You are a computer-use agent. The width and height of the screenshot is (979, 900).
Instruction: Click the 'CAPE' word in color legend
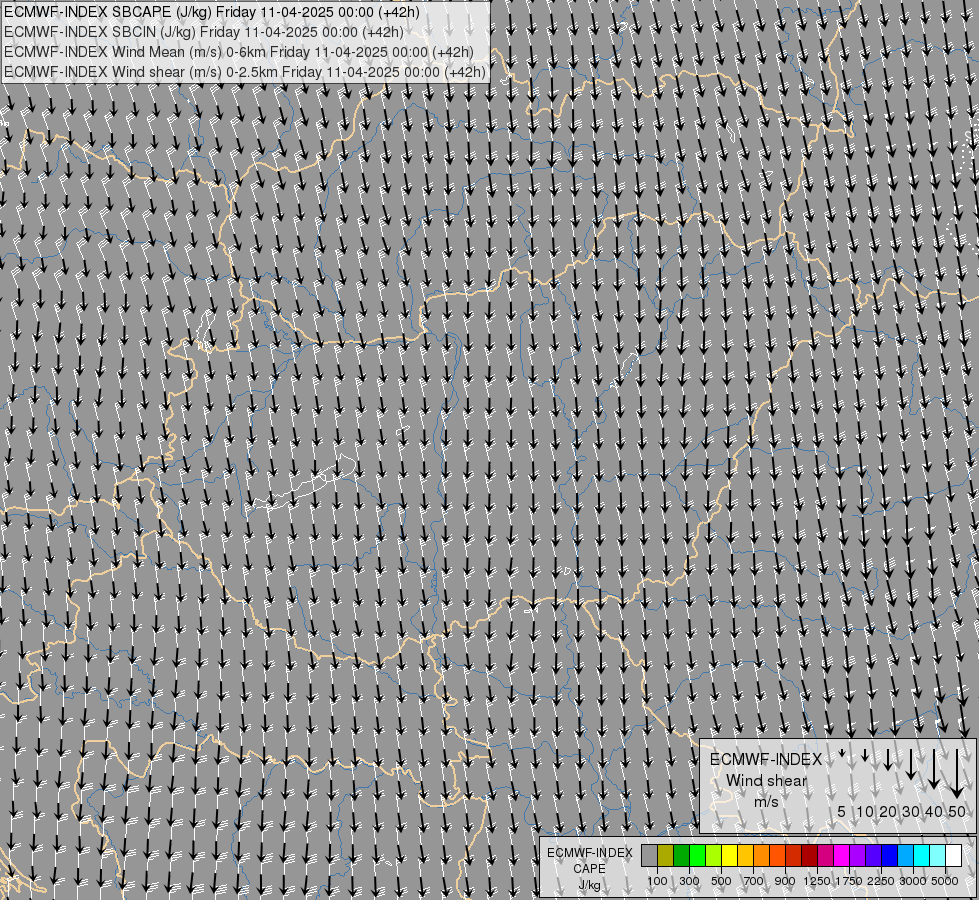(x=589, y=869)
